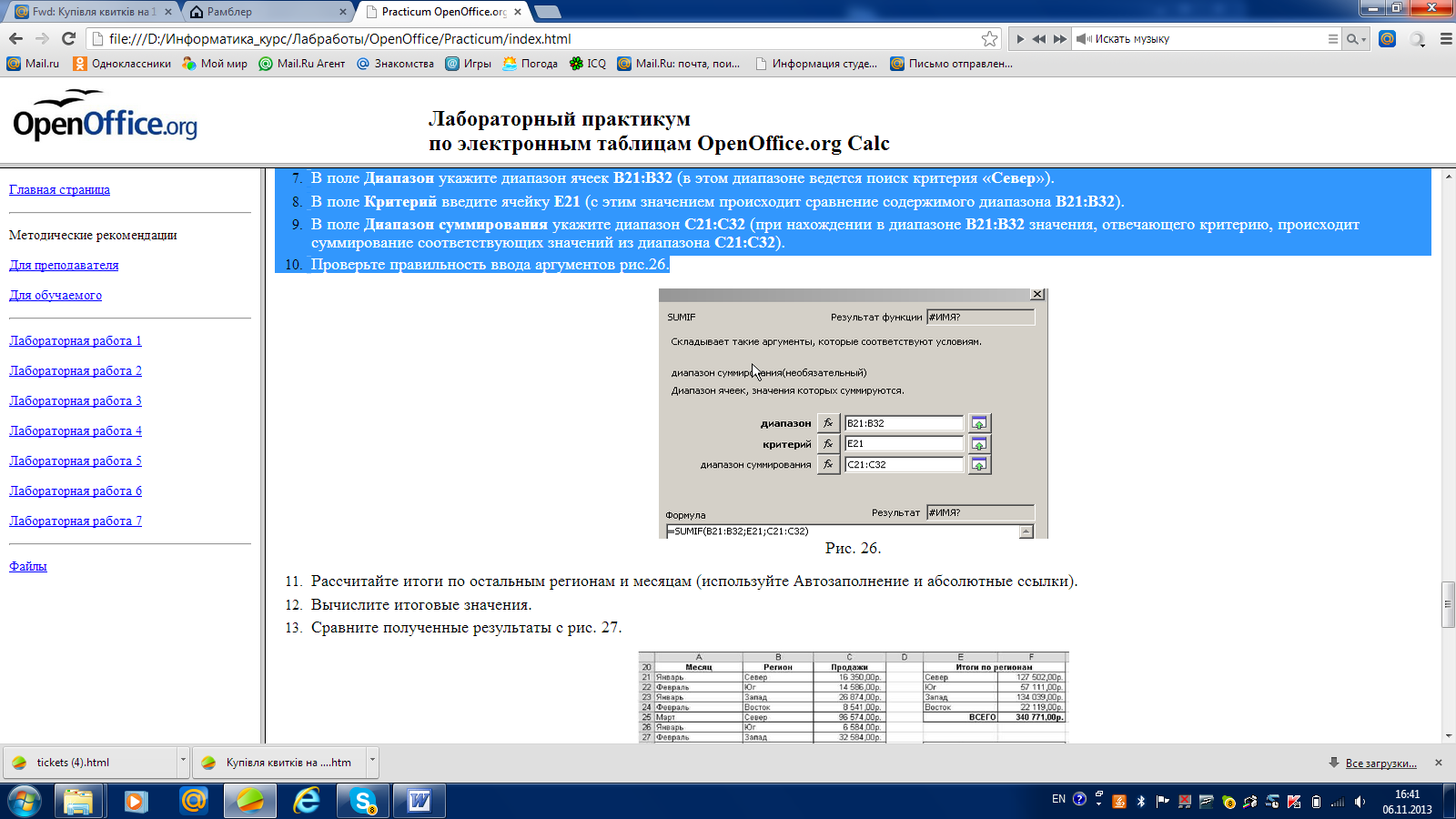Image resolution: width=1456 pixels, height=819 pixels.
Task: Open the Знакомства bookmark
Action: point(395,64)
